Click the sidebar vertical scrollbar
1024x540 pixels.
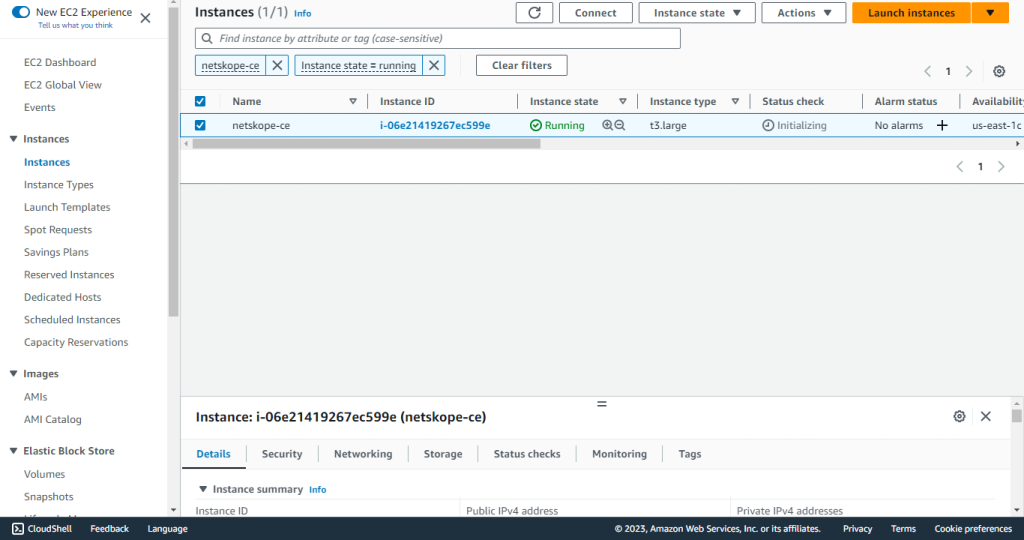click(x=173, y=162)
